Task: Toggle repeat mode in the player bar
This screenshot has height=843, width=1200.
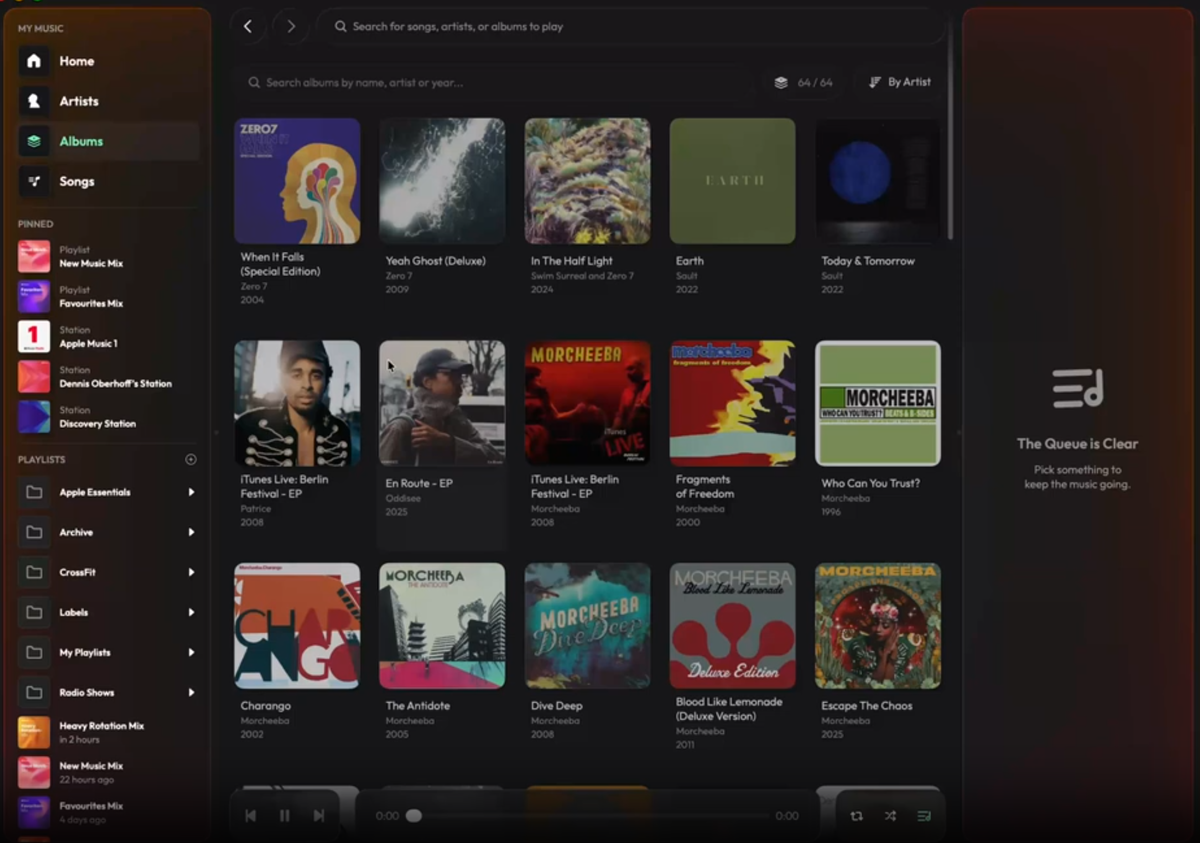Action: pyautogui.click(x=857, y=816)
